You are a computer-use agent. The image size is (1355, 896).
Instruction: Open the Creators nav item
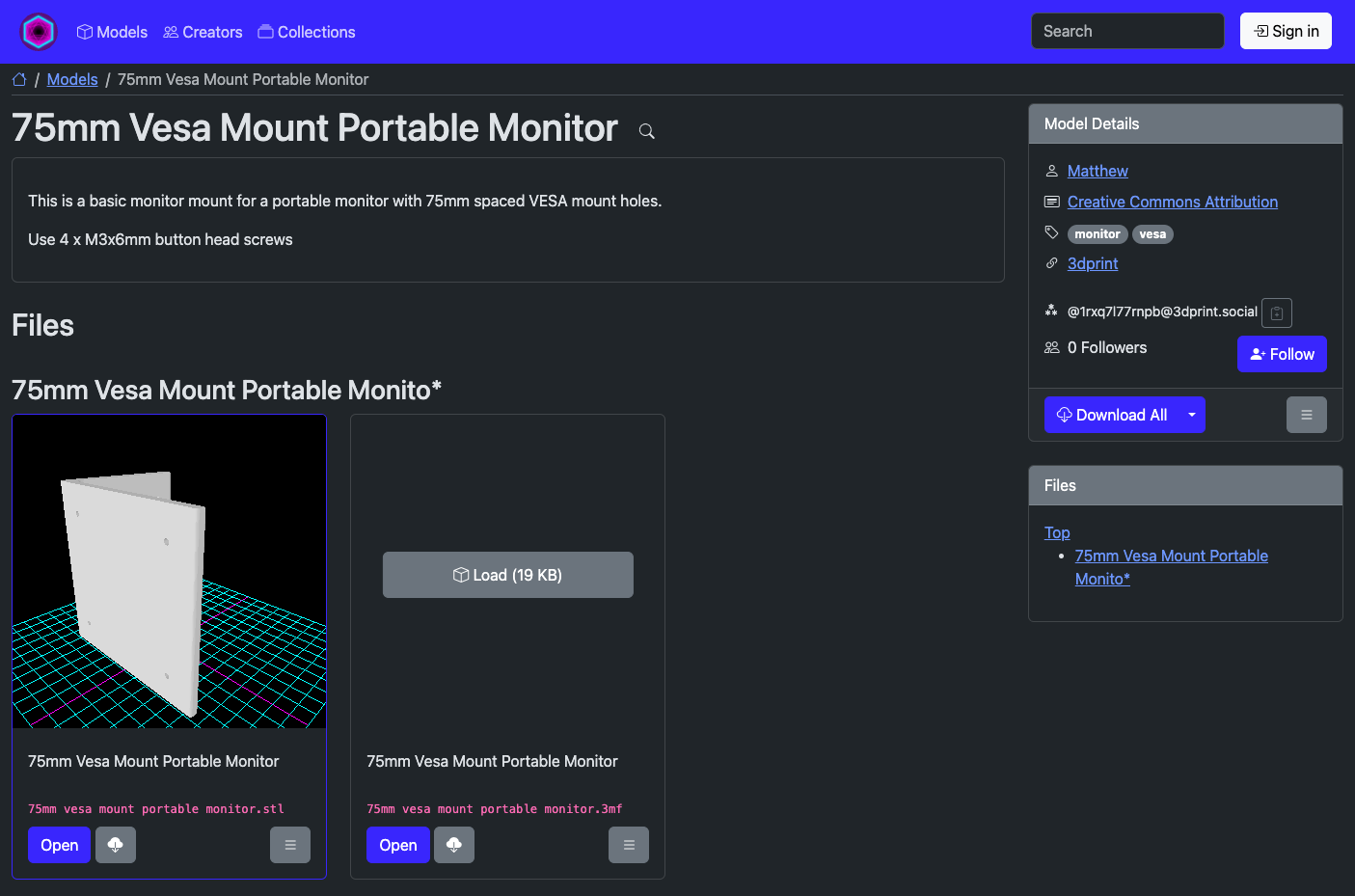203,32
